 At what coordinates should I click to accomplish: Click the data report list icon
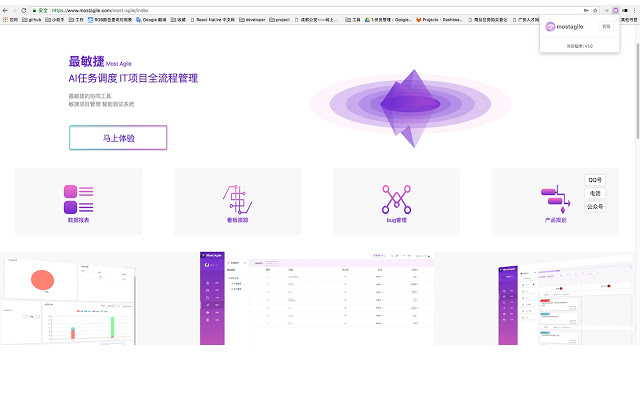[78, 199]
